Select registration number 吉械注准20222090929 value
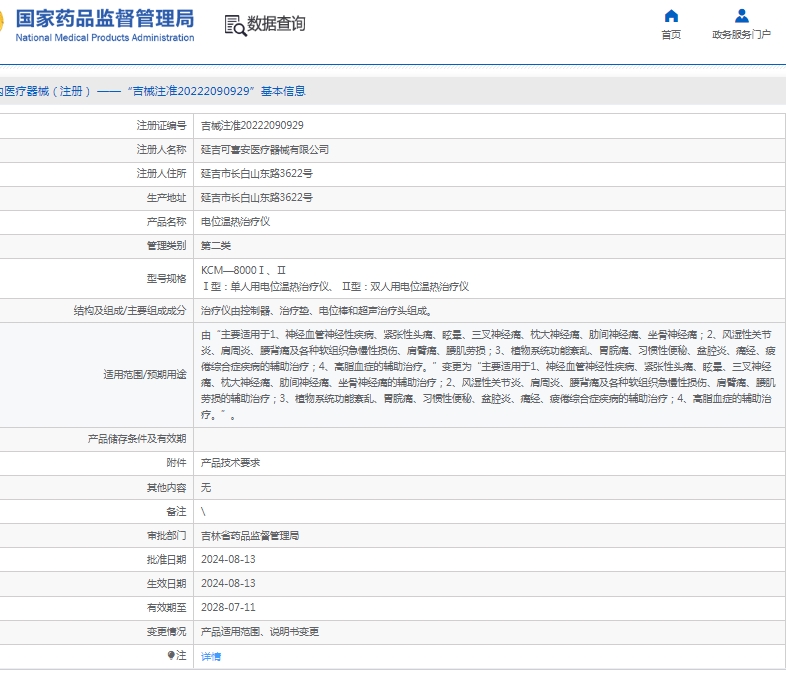The image size is (786, 676). [x=252, y=125]
